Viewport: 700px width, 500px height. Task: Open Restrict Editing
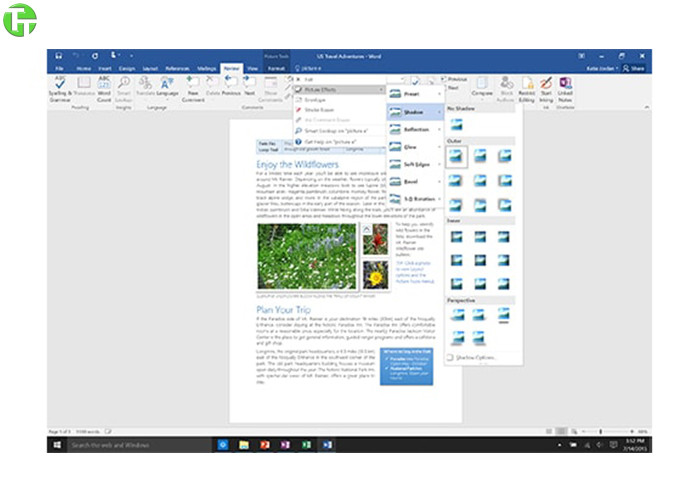(527, 88)
